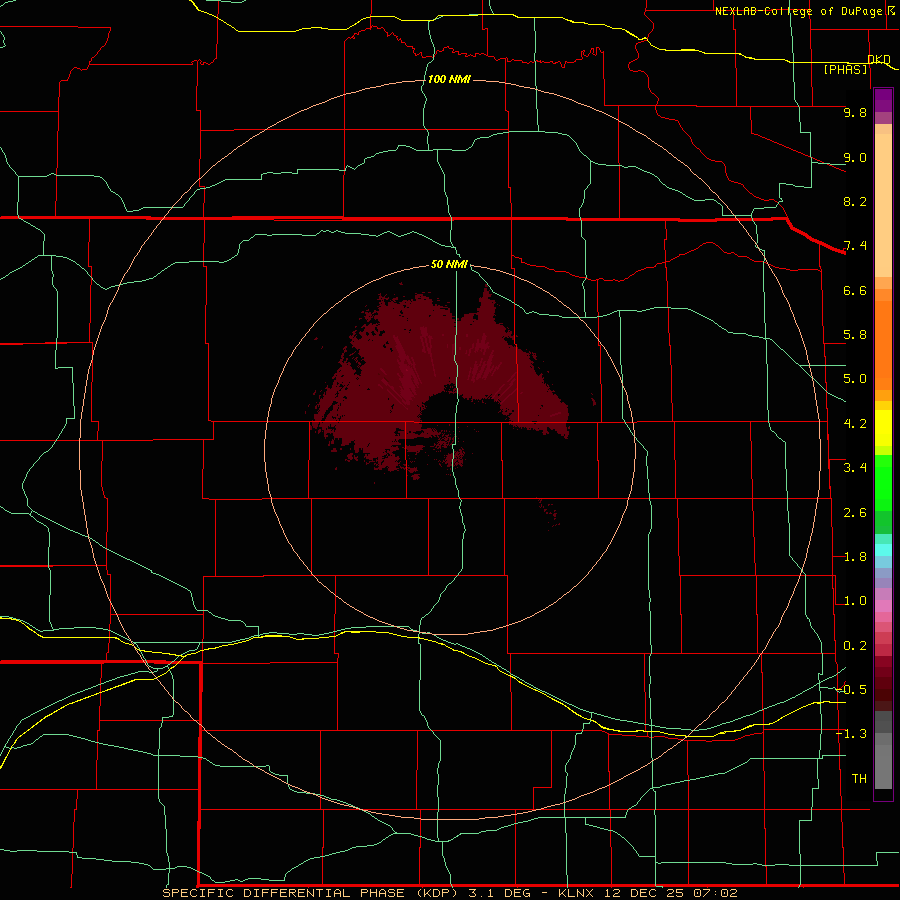Click the -1.3 legend value
The width and height of the screenshot is (900, 900).
pos(851,735)
